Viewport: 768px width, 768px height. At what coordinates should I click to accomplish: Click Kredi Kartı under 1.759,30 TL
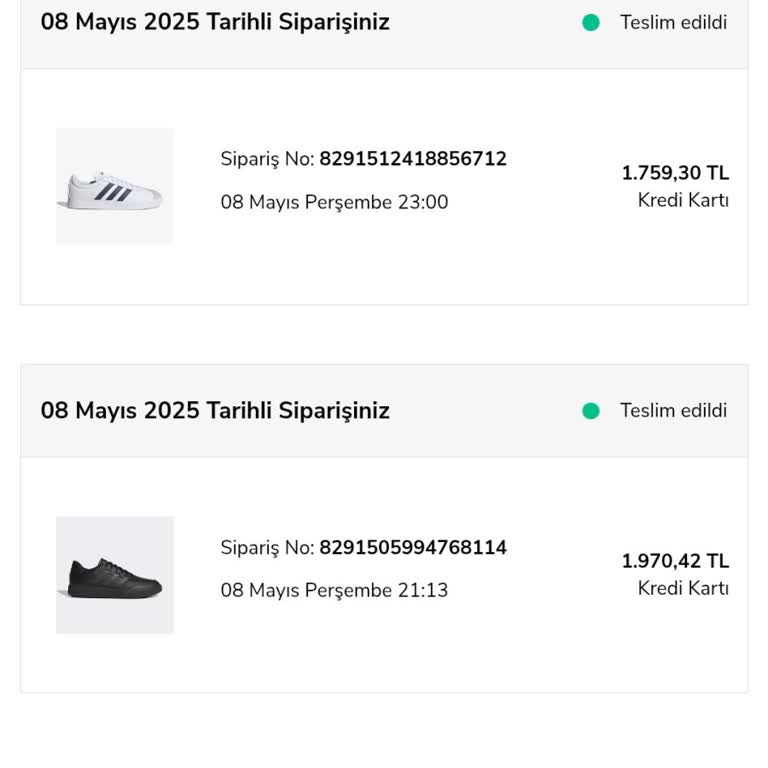(x=683, y=200)
